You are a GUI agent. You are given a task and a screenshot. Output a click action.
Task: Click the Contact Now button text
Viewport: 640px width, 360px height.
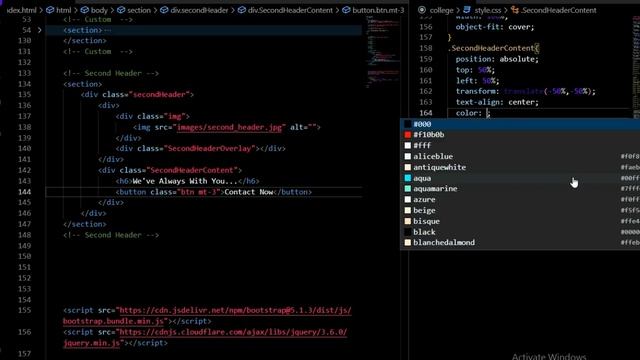point(249,192)
